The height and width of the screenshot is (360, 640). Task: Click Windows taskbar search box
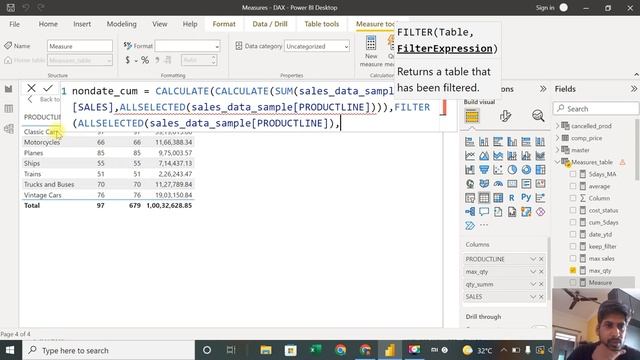click(x=108, y=350)
